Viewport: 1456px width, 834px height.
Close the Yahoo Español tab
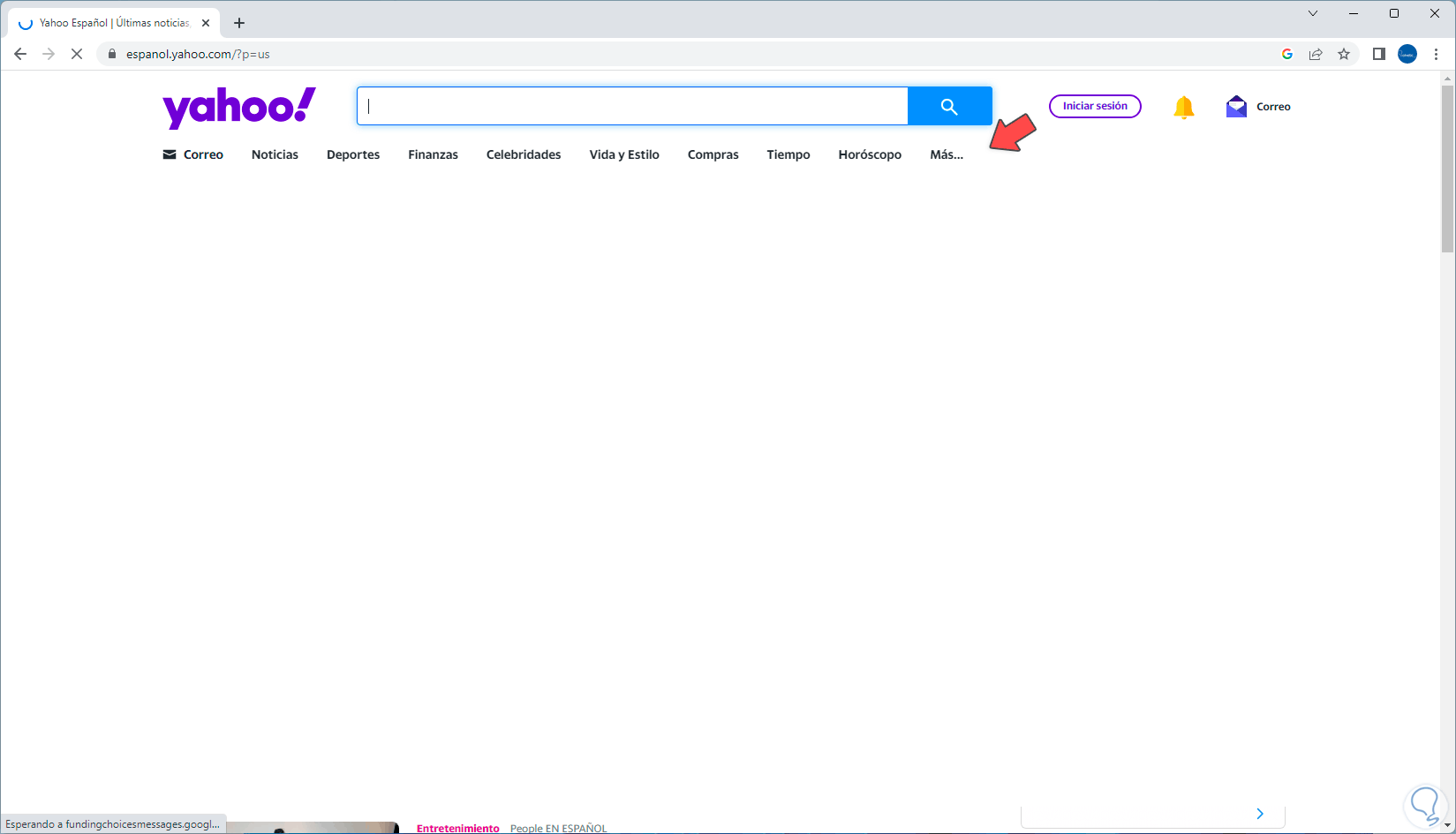click(206, 23)
